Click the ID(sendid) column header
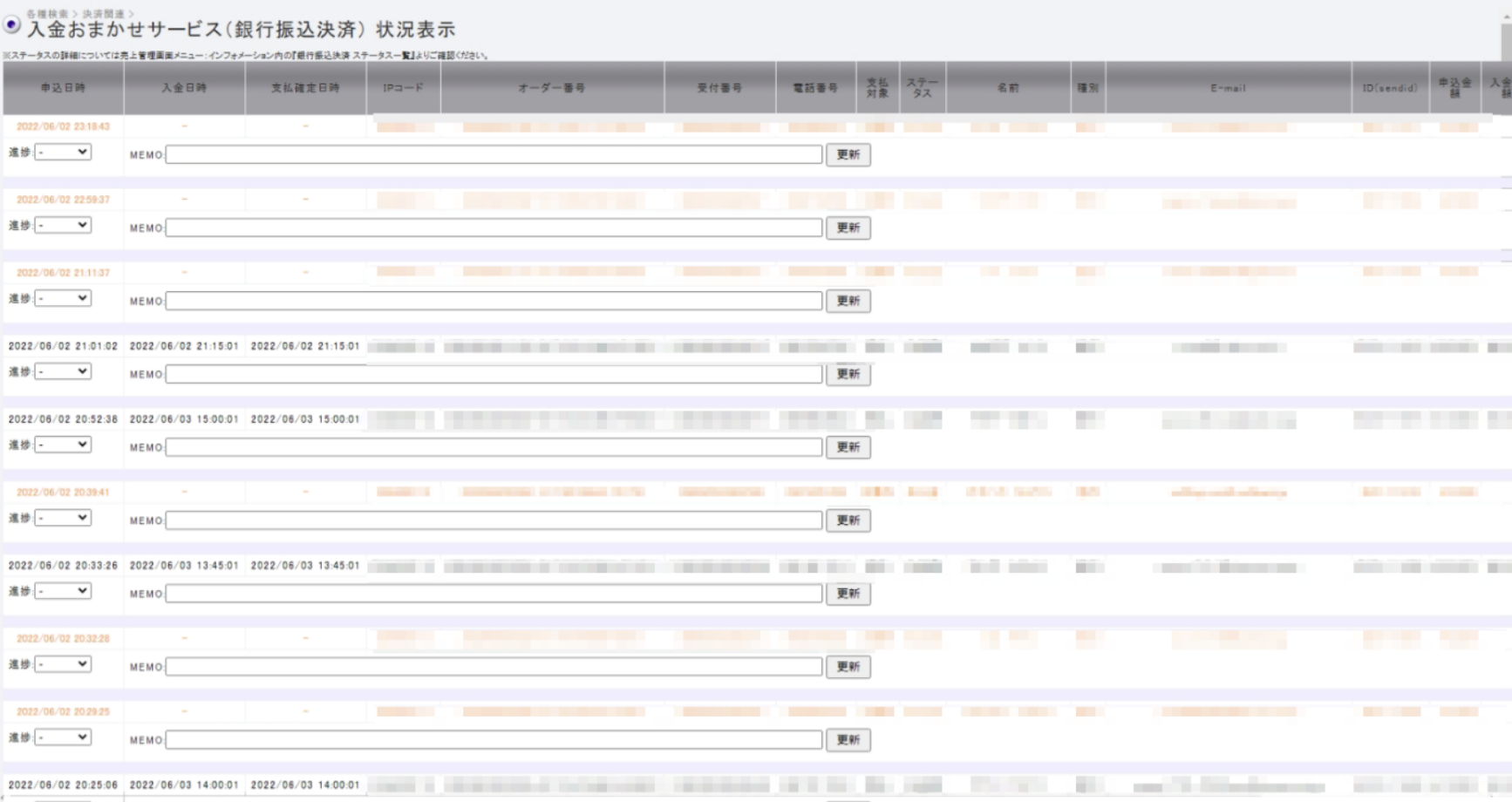 (x=1390, y=88)
